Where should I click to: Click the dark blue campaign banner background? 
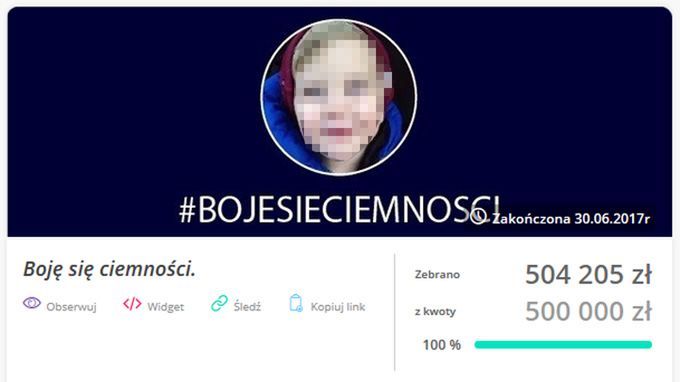tap(130, 108)
